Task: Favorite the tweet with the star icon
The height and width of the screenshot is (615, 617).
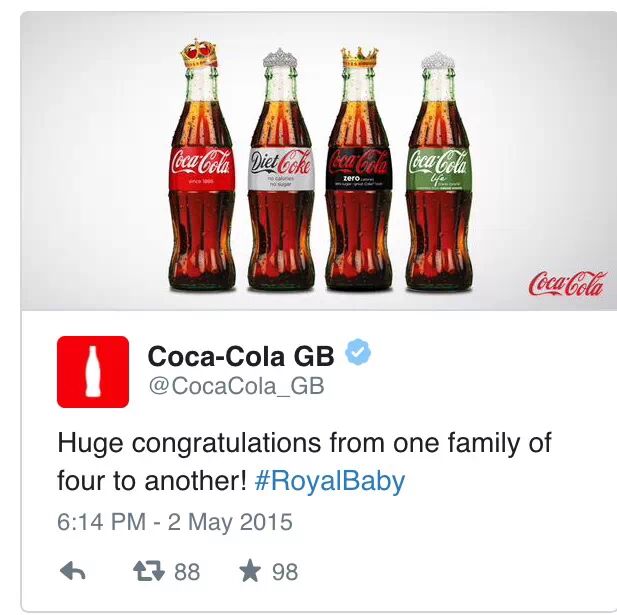Action: [x=249, y=571]
